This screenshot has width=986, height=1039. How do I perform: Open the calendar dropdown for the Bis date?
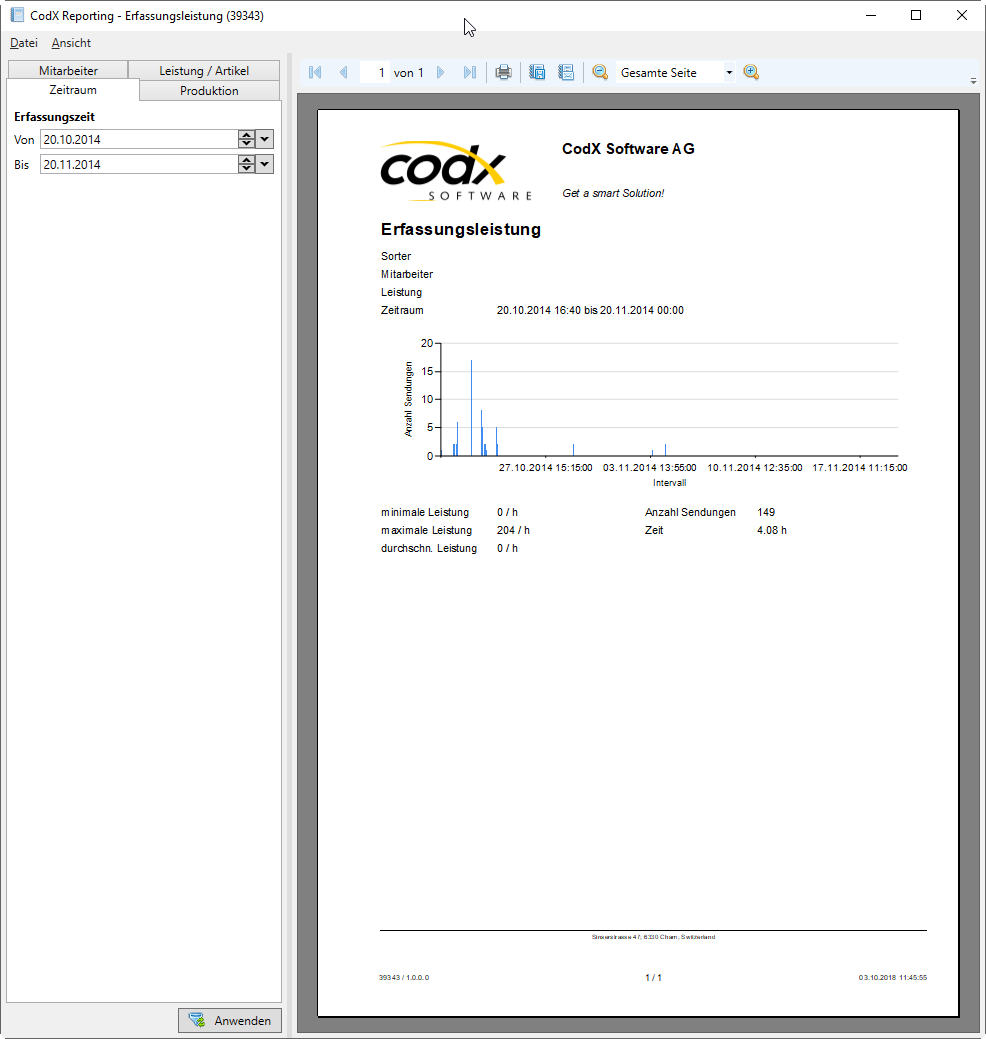[263, 164]
